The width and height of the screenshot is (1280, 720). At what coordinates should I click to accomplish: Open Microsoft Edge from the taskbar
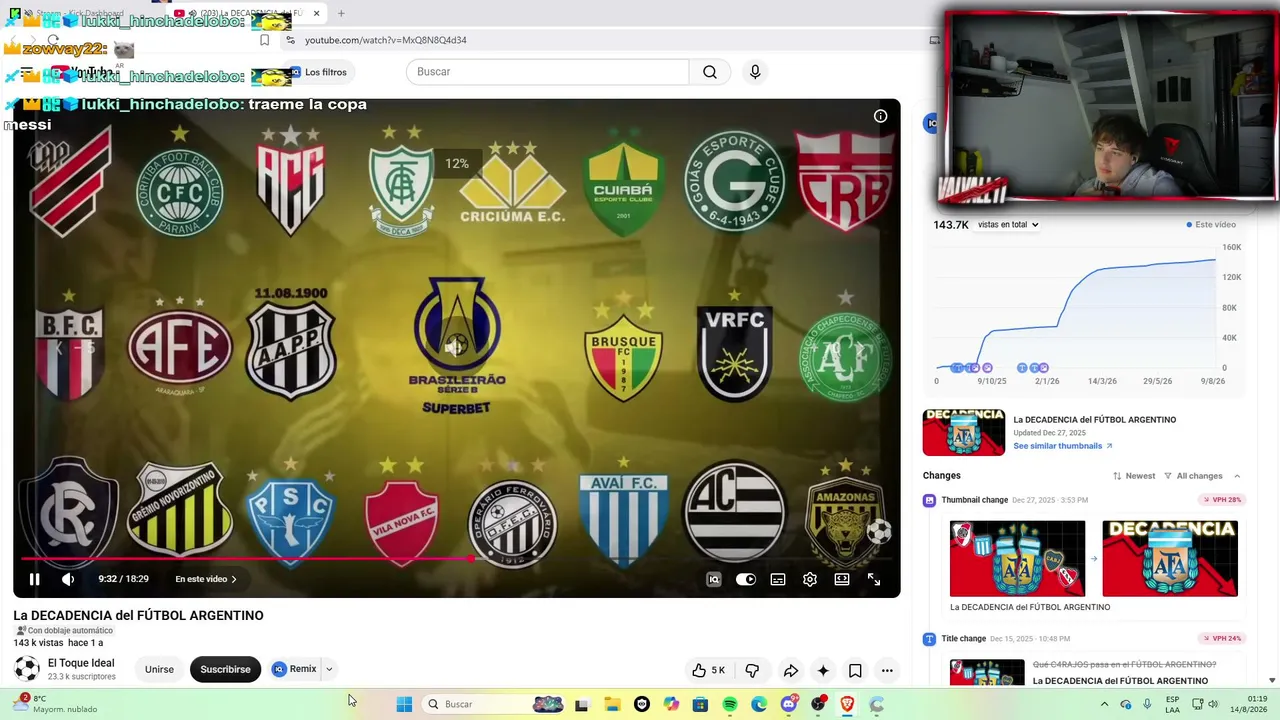click(x=759, y=704)
